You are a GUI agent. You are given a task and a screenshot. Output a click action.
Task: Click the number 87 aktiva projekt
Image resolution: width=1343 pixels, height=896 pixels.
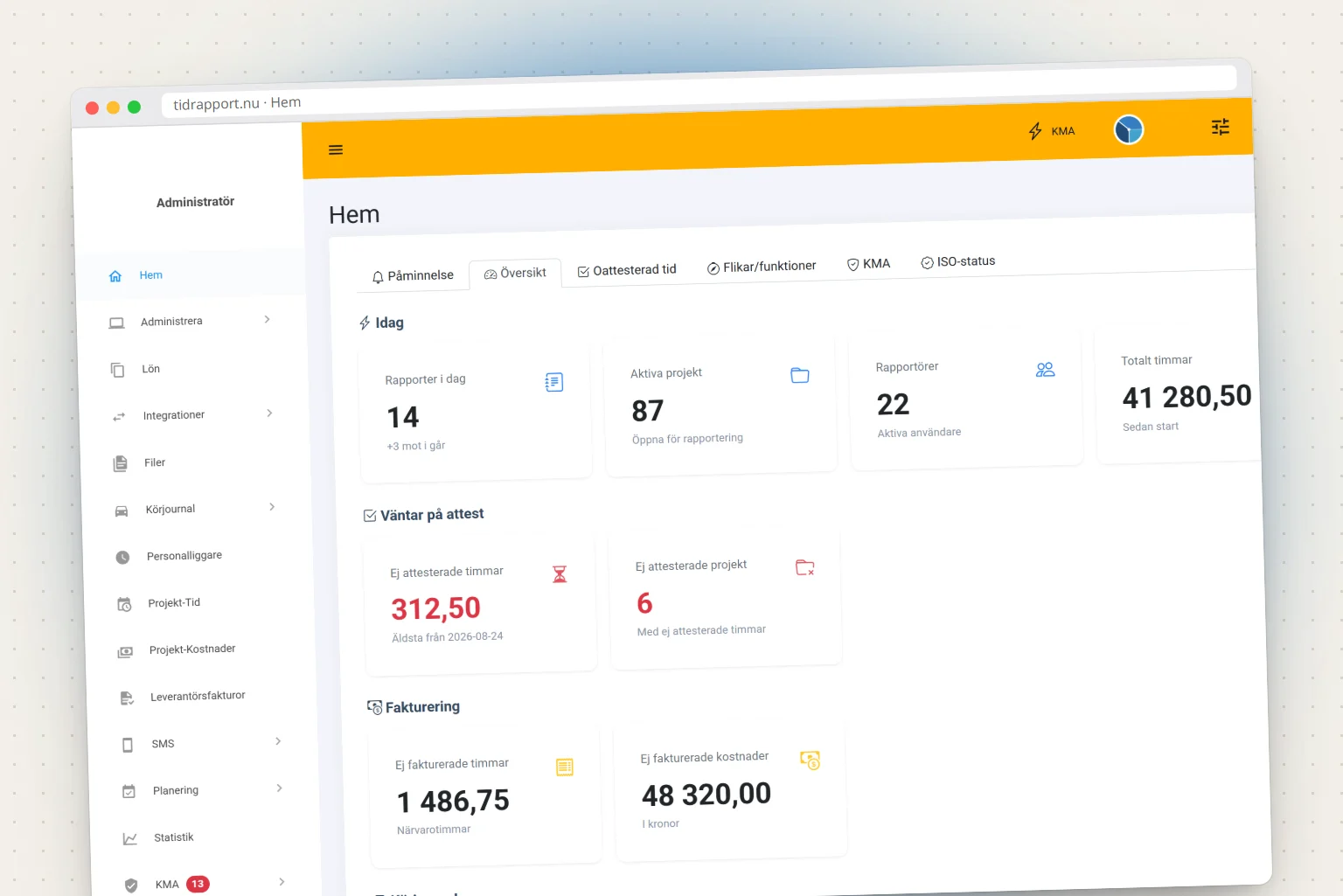pos(648,411)
